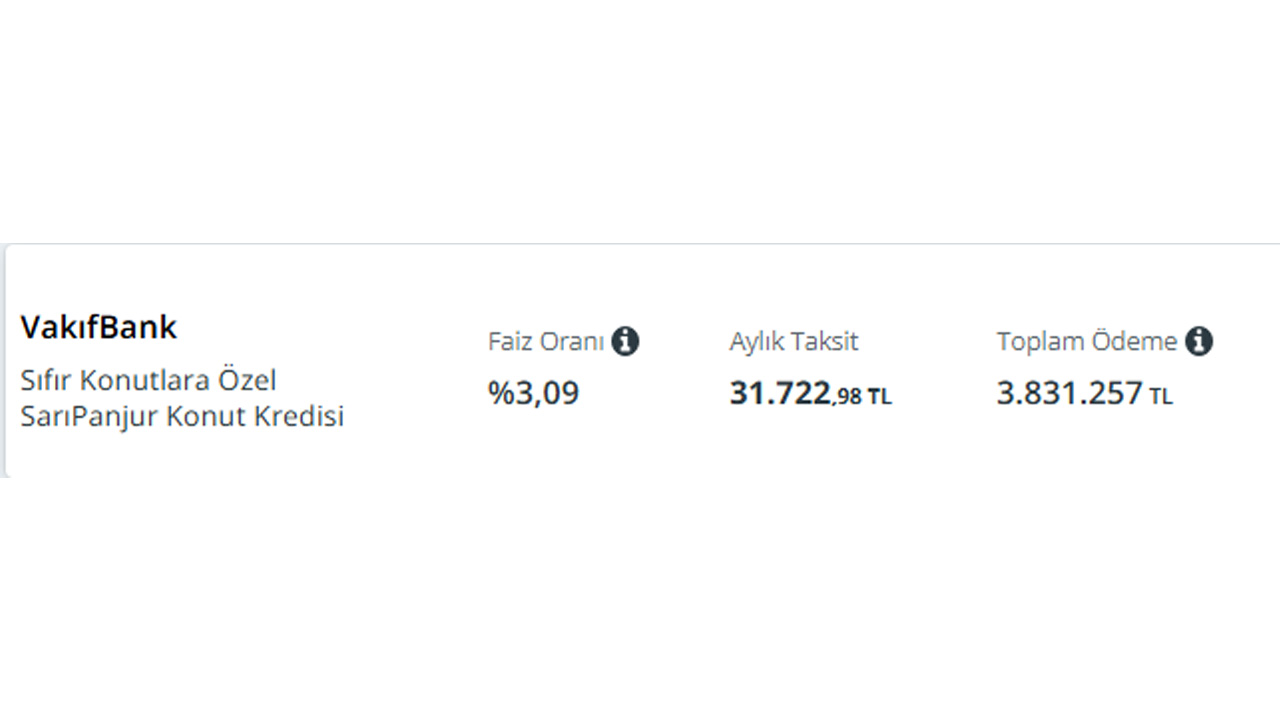Click the 'Faiz Oranı' label
1280x720 pixels.
[x=546, y=341]
